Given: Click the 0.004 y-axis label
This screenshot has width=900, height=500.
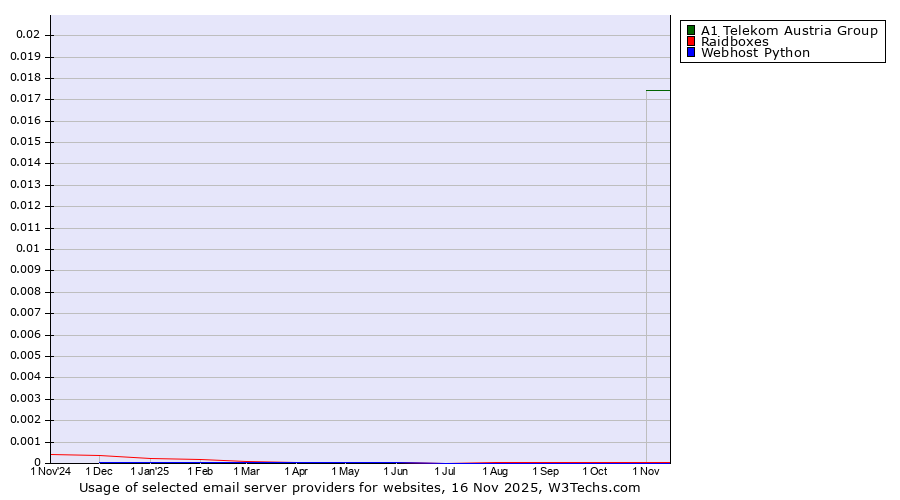Looking at the screenshot, I should [26, 377].
